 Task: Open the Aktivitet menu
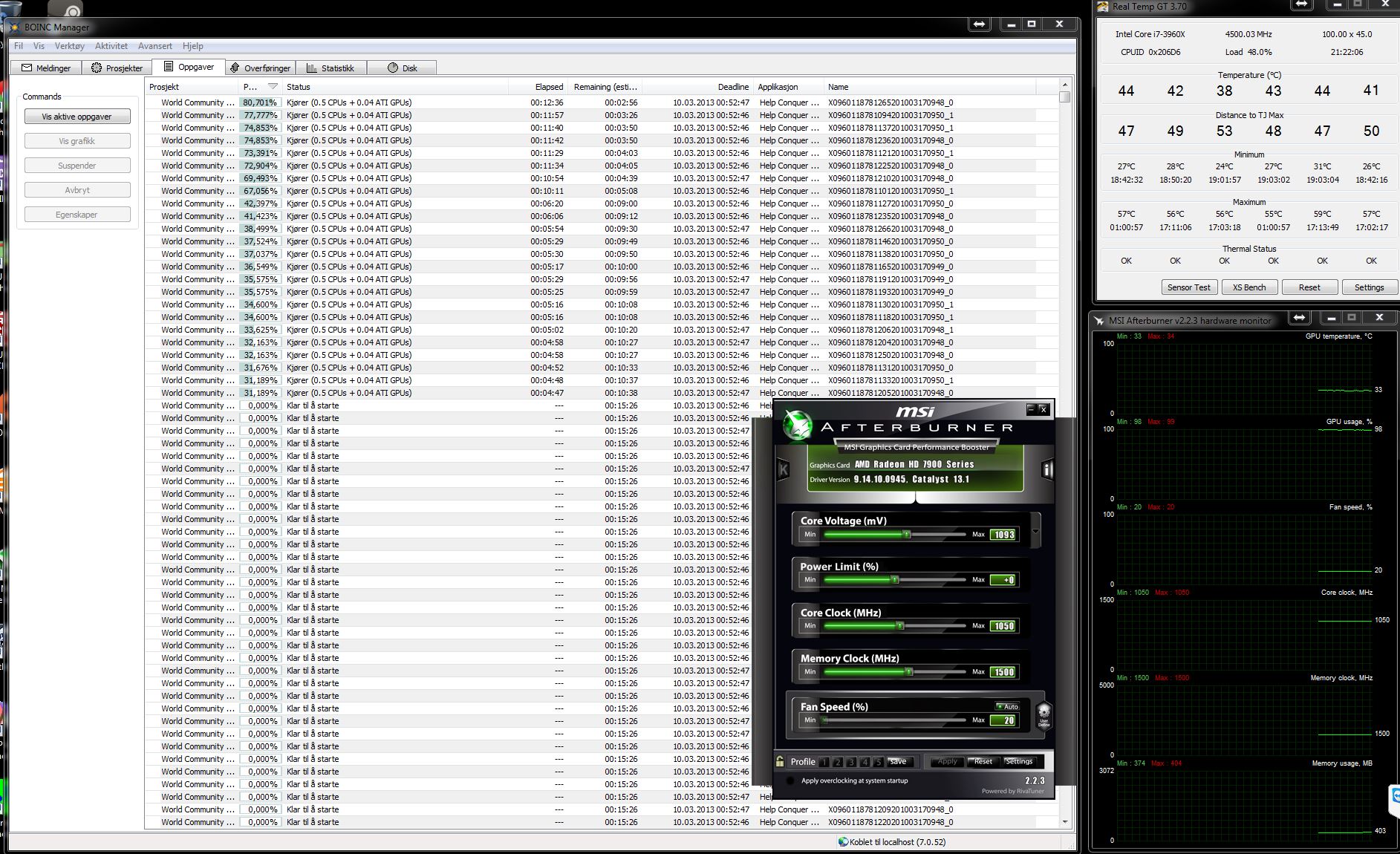pyautogui.click(x=111, y=46)
